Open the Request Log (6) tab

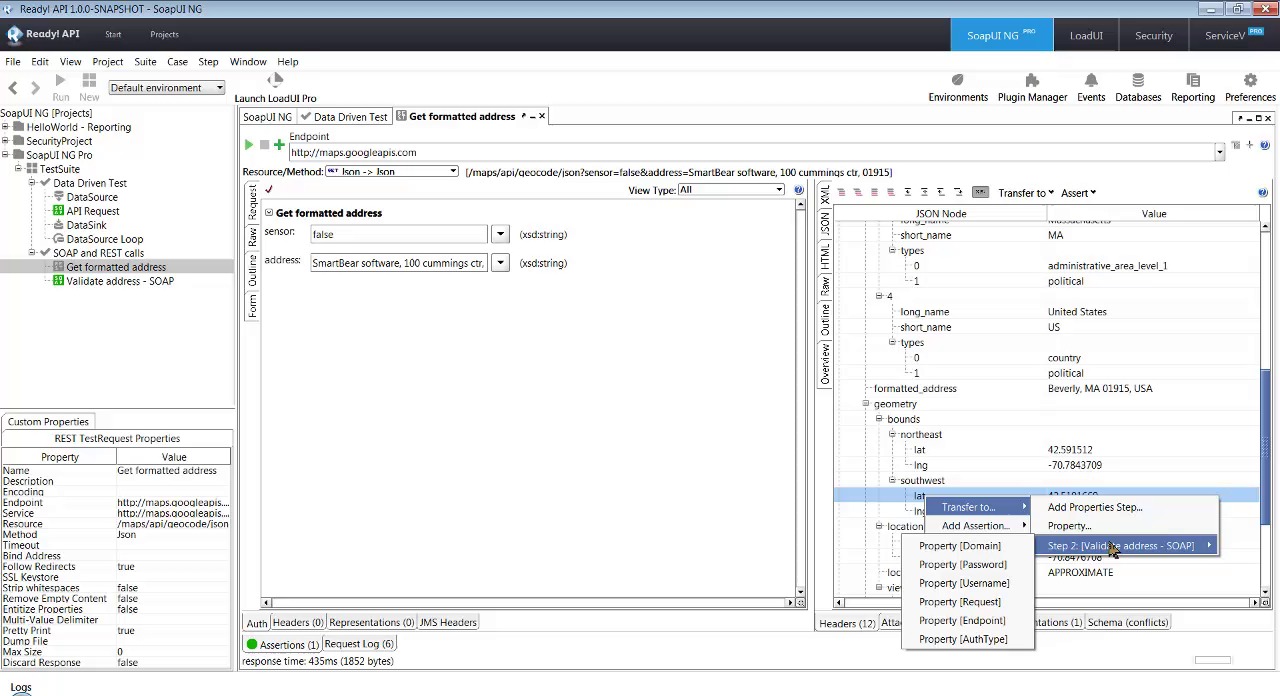pyautogui.click(x=358, y=644)
